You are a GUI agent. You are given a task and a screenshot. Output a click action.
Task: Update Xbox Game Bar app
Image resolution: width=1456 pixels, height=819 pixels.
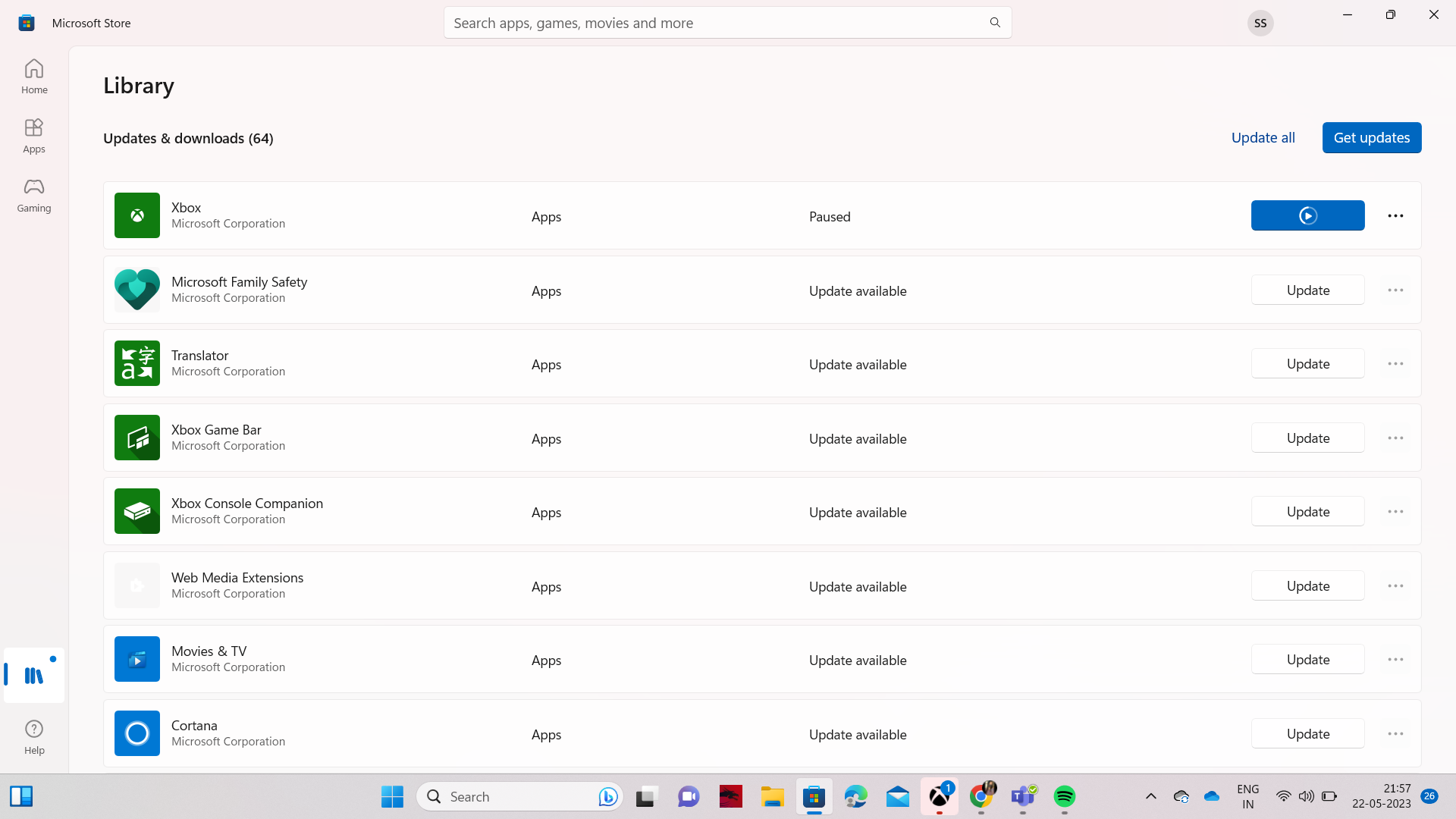click(x=1307, y=438)
